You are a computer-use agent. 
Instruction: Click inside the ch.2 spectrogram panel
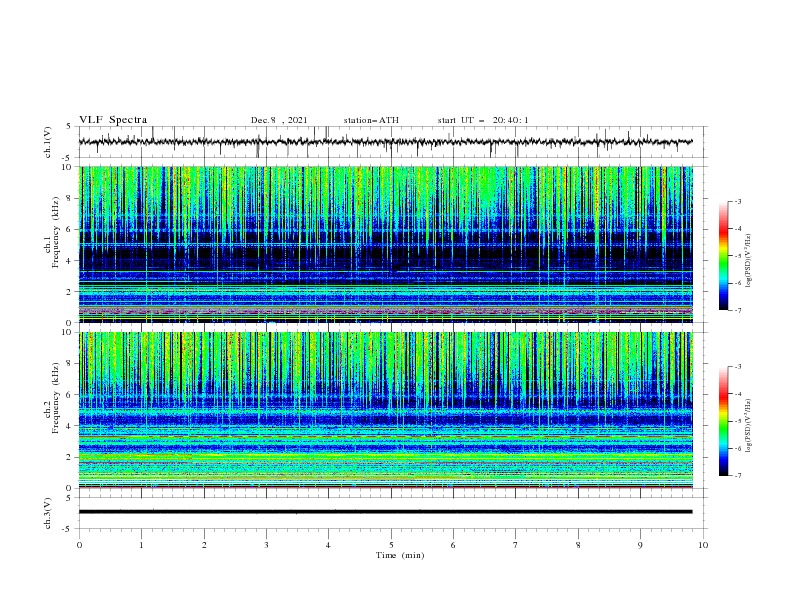point(385,410)
